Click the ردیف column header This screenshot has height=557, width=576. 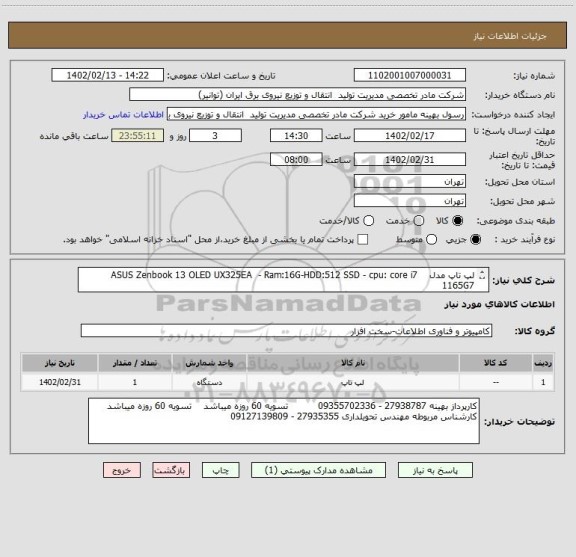[543, 363]
